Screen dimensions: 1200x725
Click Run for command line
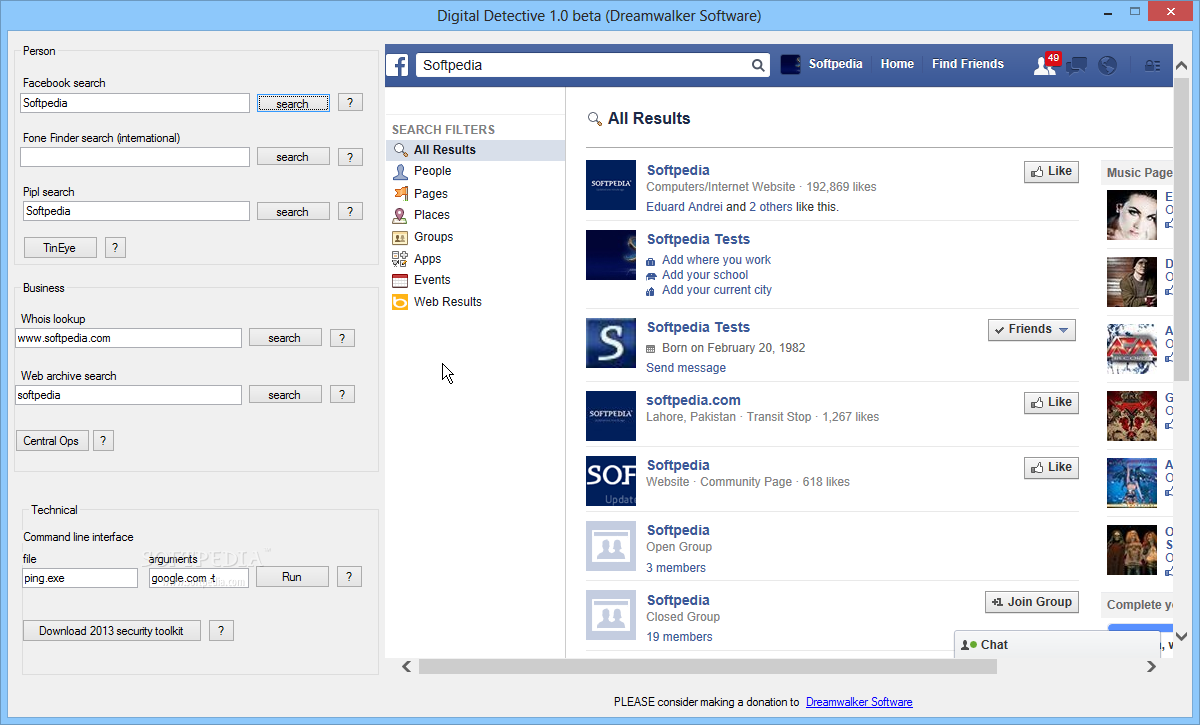[292, 577]
